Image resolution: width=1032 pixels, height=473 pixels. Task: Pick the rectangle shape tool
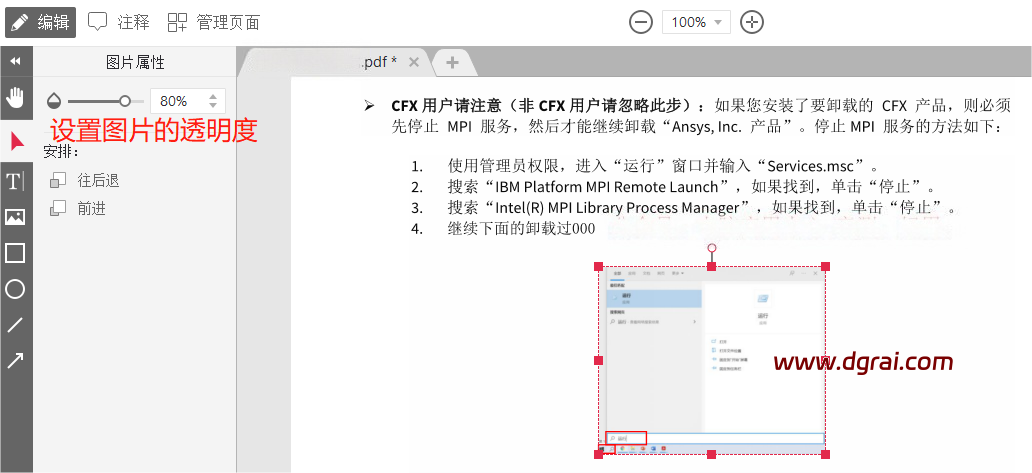(x=15, y=253)
